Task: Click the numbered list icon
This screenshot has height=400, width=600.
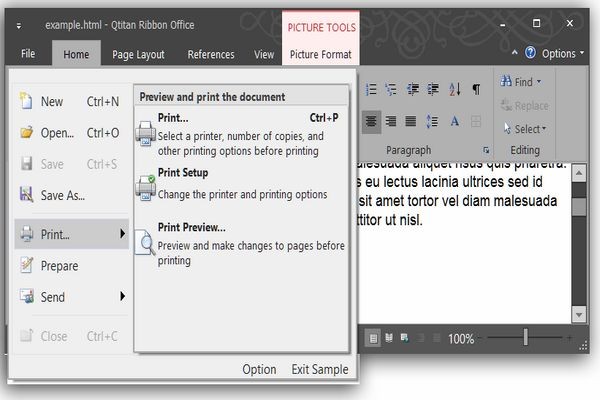Action: pyautogui.click(x=370, y=89)
